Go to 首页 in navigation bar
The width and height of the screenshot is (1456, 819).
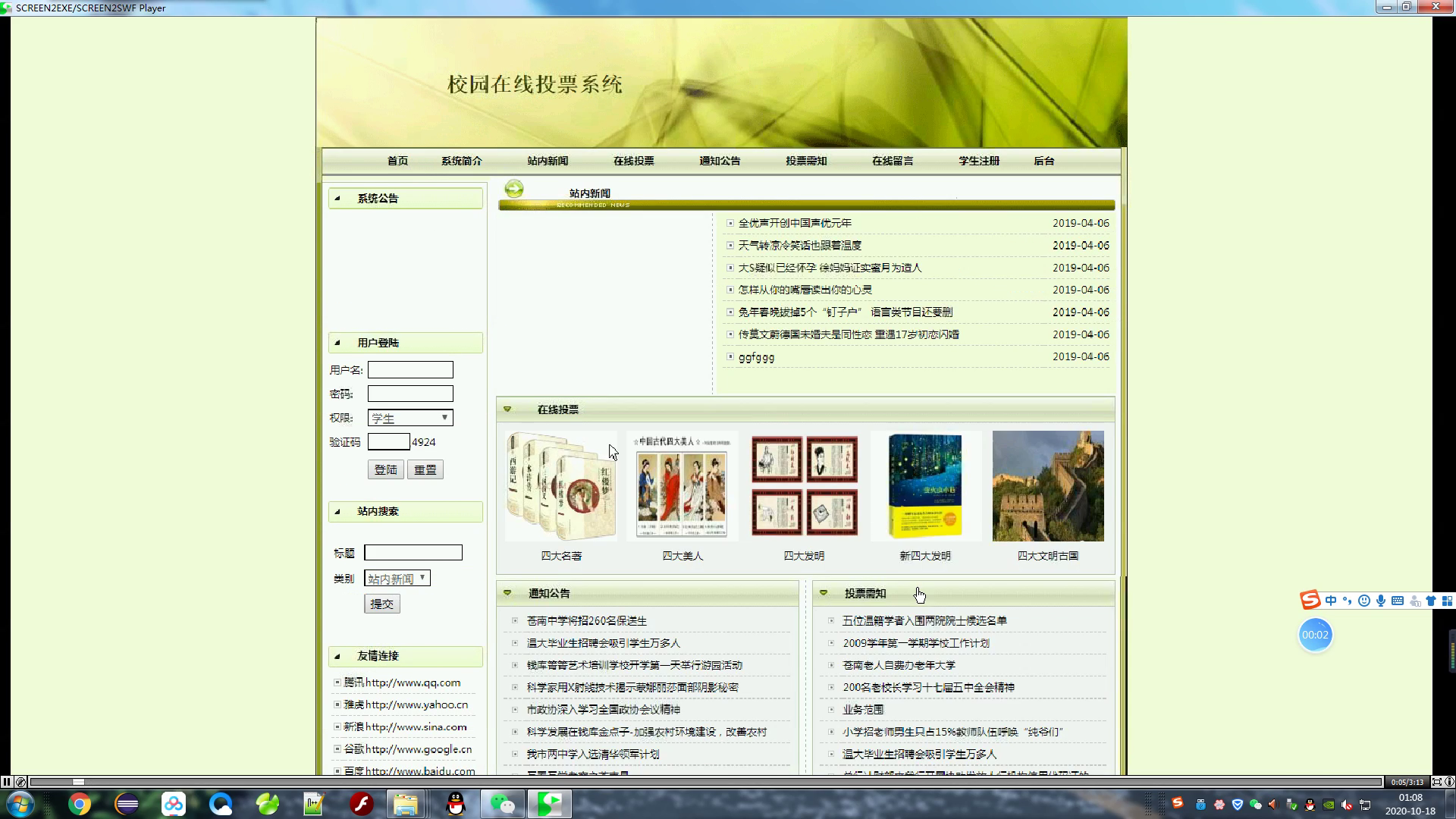coord(397,161)
